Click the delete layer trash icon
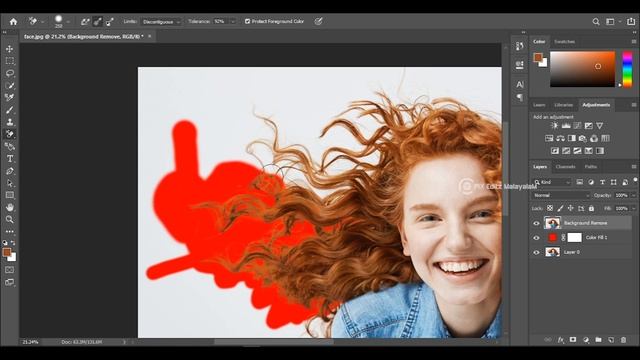 (x=623, y=340)
